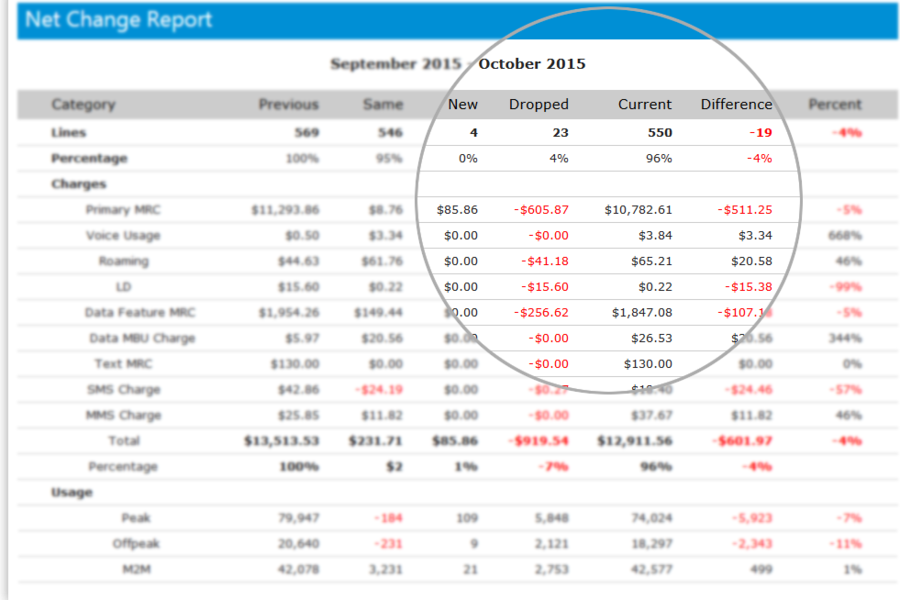Screen dimensions: 900x600
Task: Click Total previous value $13,513.53
Action: click(281, 441)
